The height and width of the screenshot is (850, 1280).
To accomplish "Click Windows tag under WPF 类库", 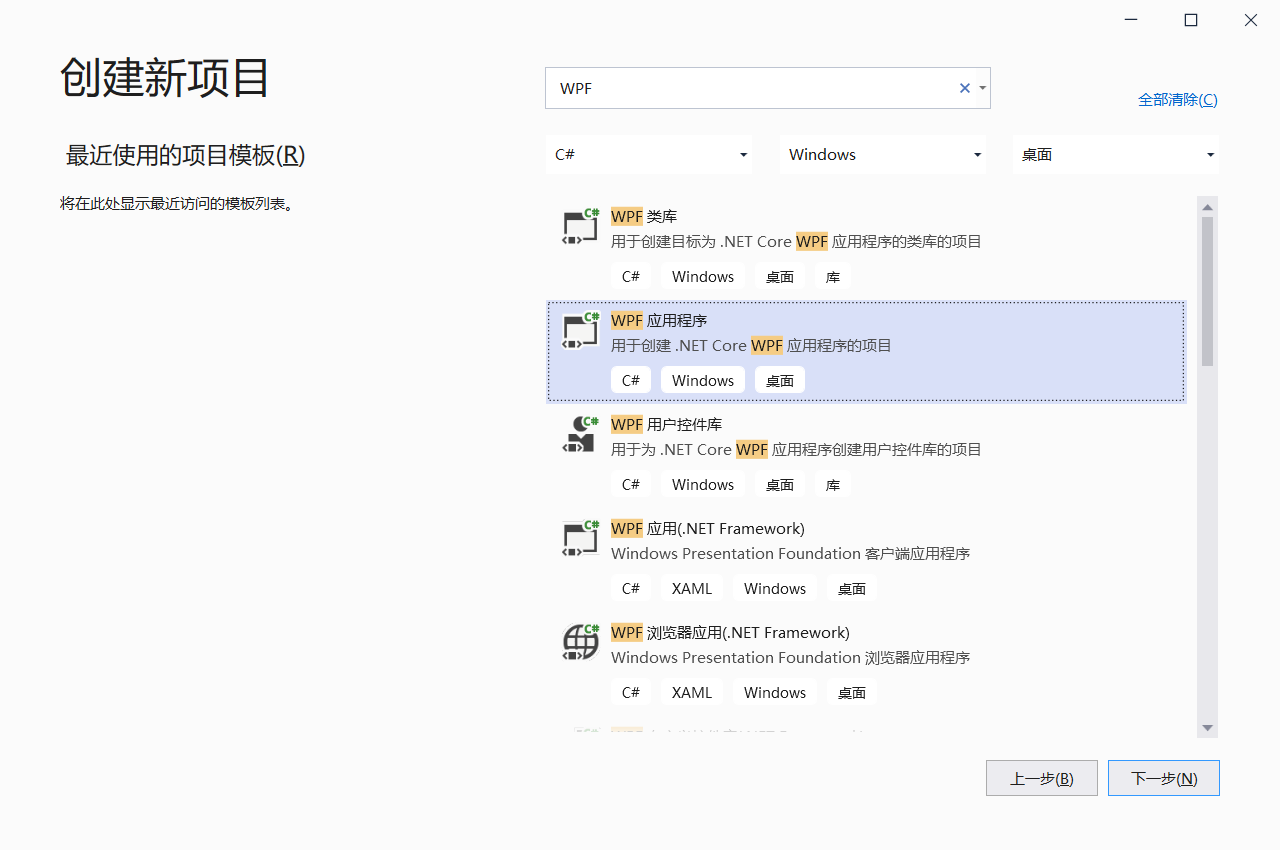I will pyautogui.click(x=703, y=277).
